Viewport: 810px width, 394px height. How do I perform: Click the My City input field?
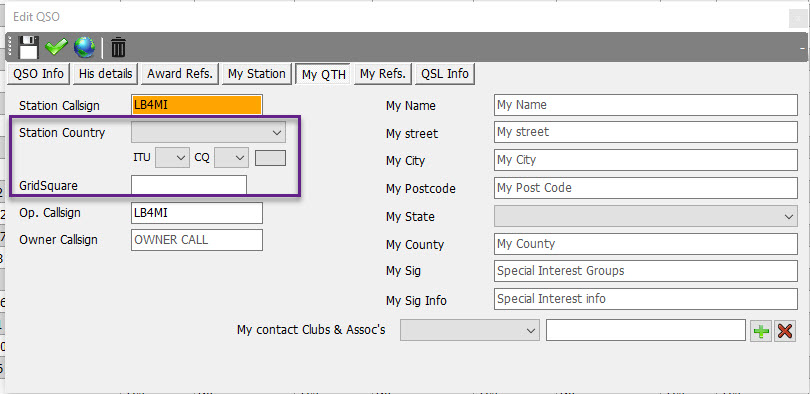(646, 160)
